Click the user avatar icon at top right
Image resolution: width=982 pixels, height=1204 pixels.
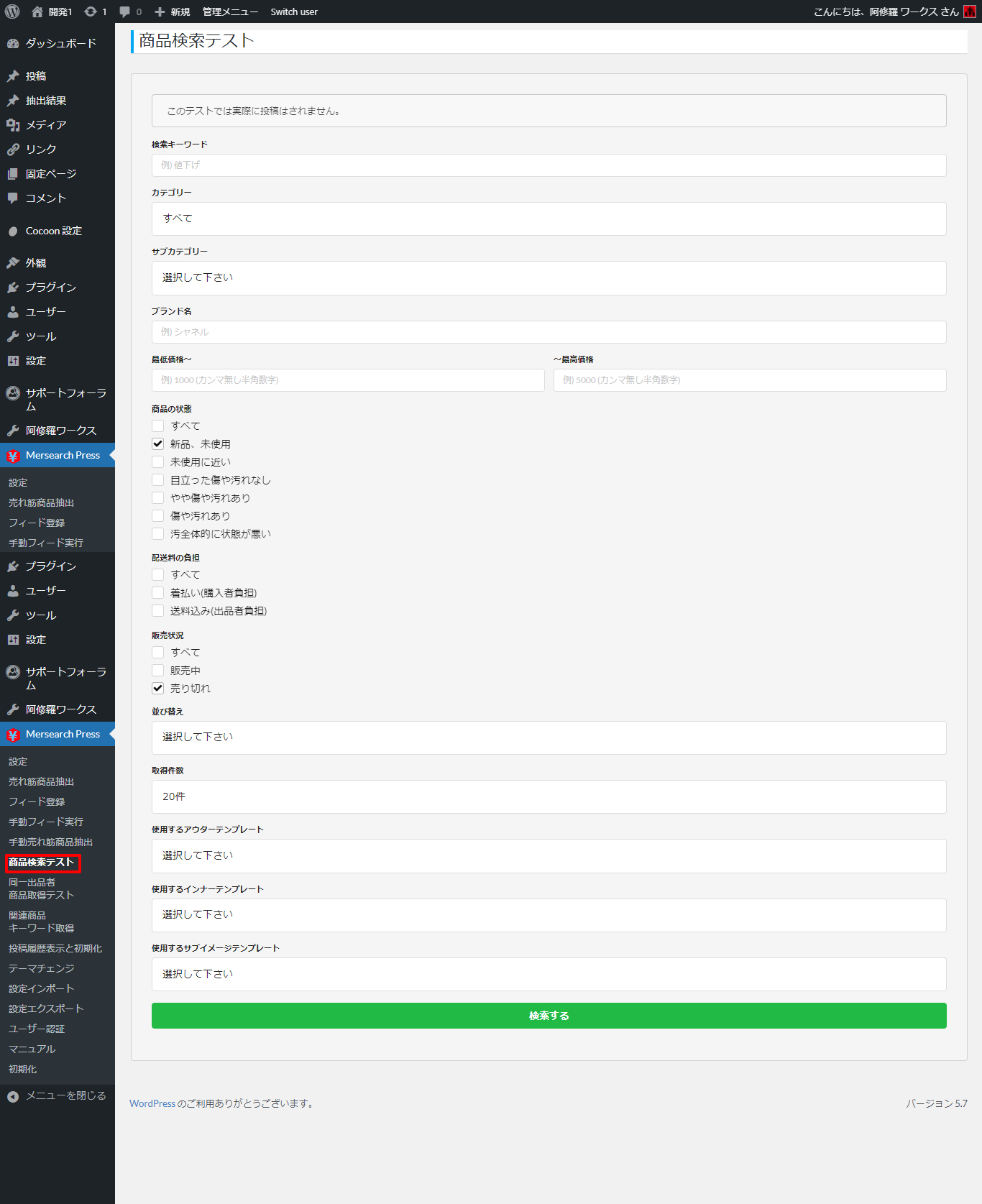(x=969, y=12)
